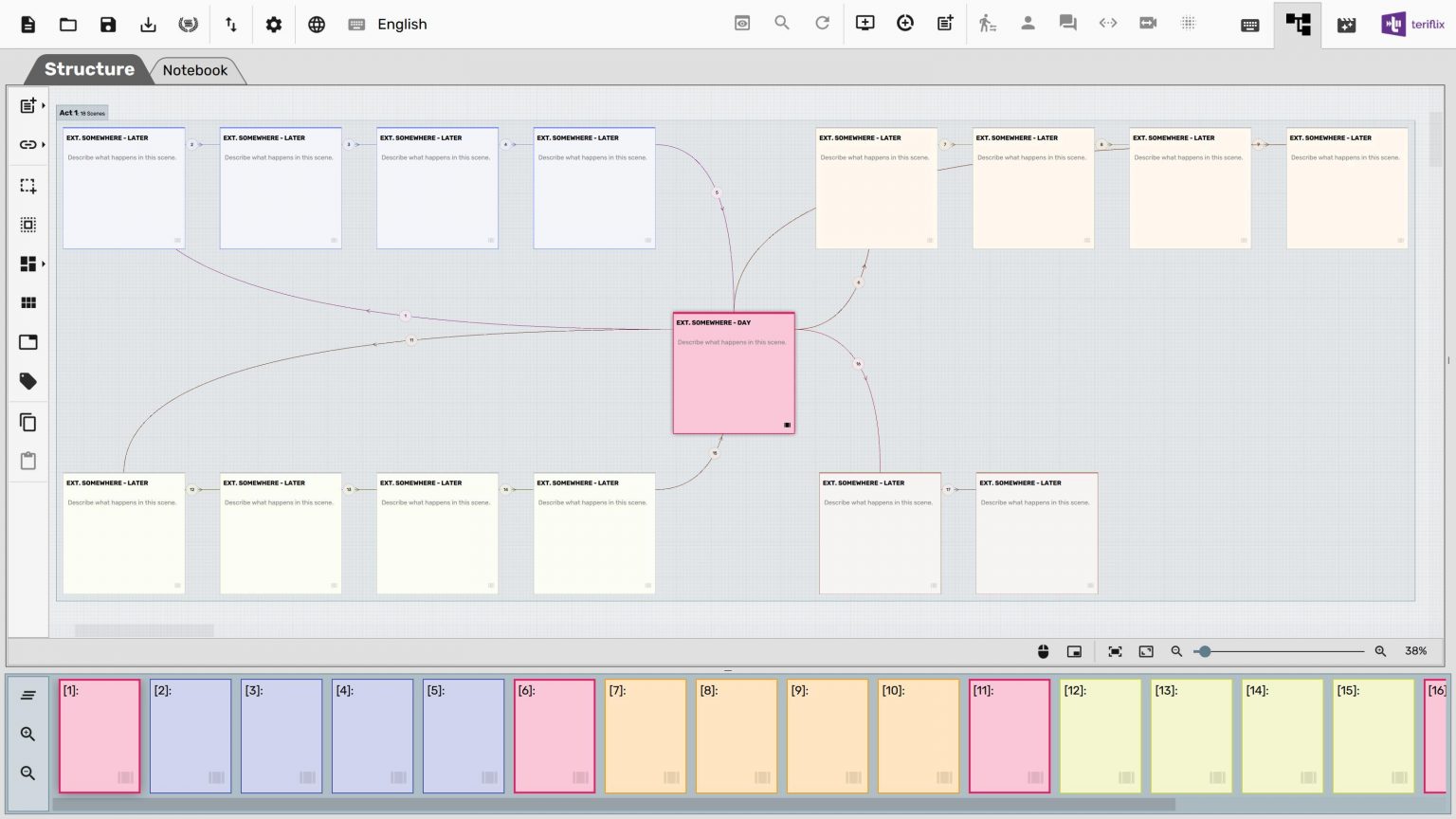This screenshot has width=1456, height=819.
Task: Open the characters panel icon in the toolbar
Action: 1028,24
